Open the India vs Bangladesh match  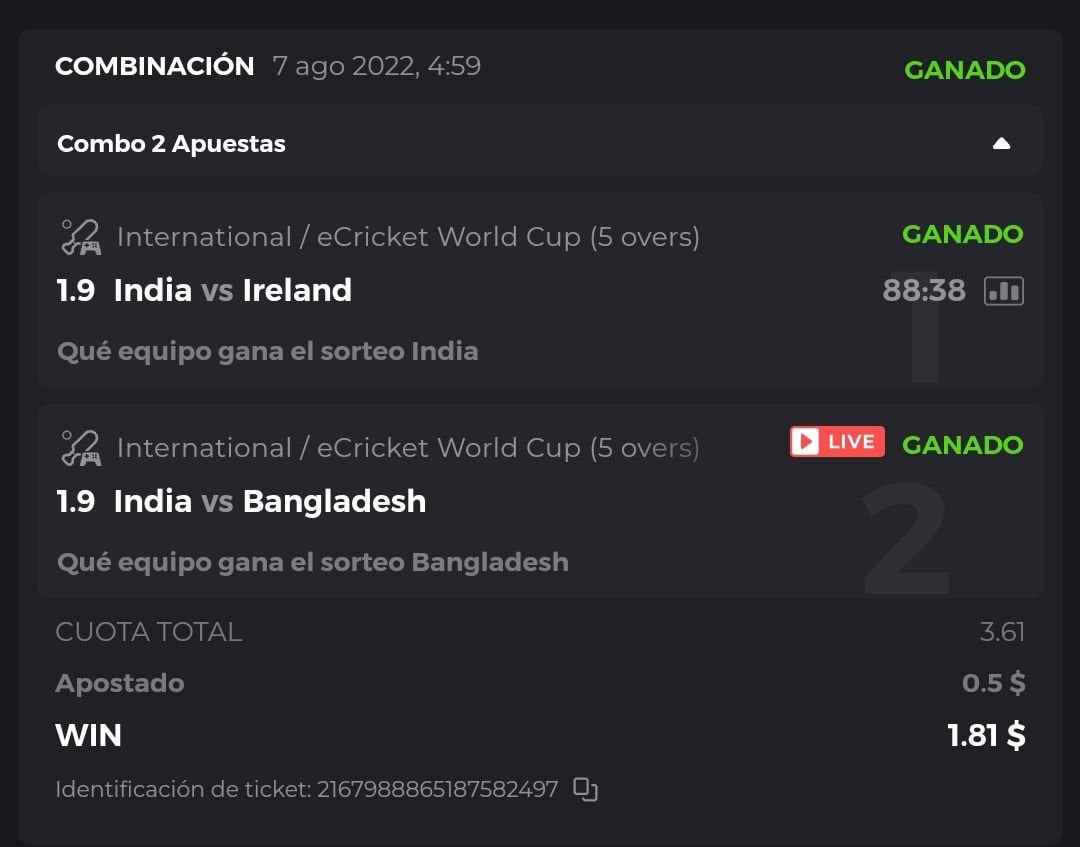pos(269,501)
